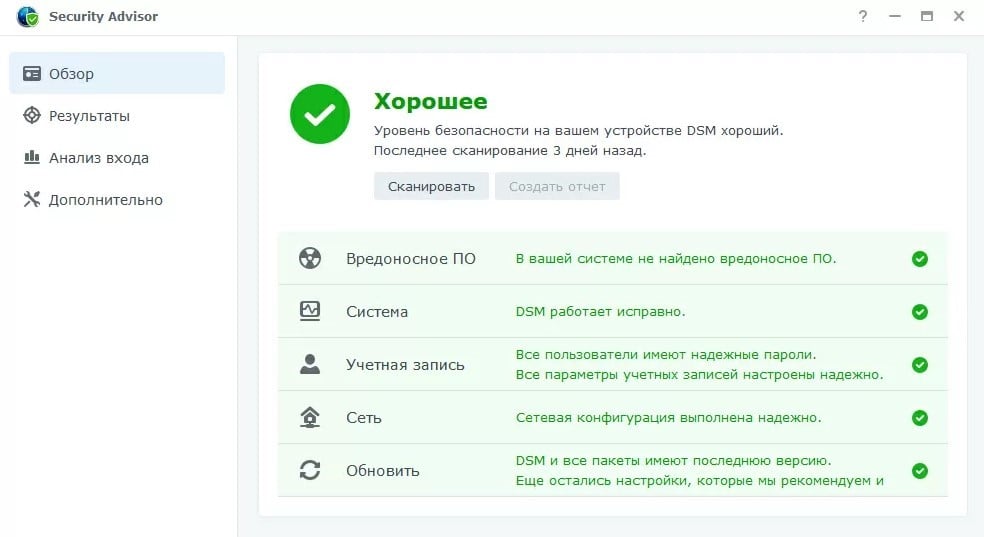Open the Учетная запись result row

point(405,365)
